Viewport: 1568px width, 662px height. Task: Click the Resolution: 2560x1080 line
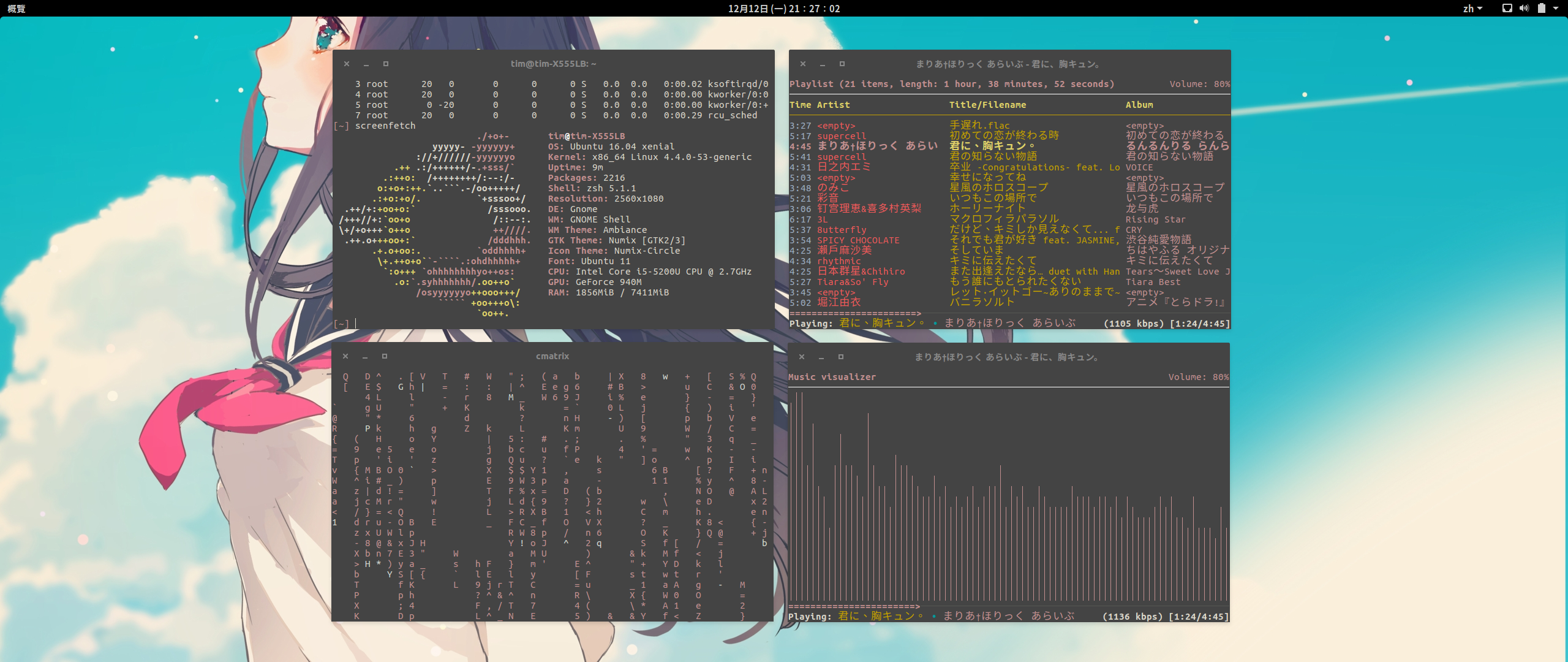pyautogui.click(x=606, y=199)
